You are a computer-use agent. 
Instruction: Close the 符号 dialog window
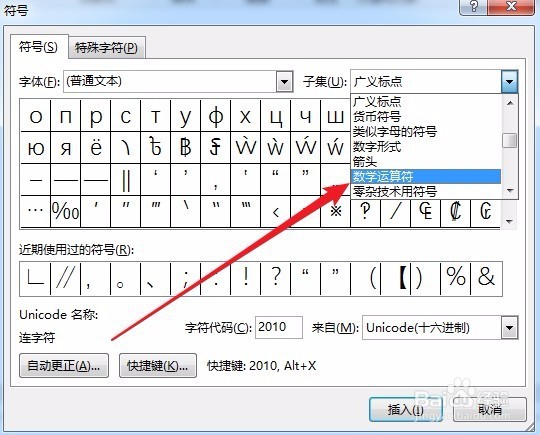pos(512,7)
